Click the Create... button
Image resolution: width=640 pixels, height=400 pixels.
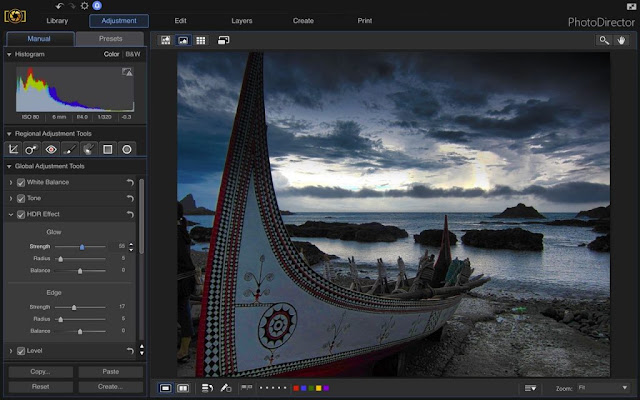(110, 387)
